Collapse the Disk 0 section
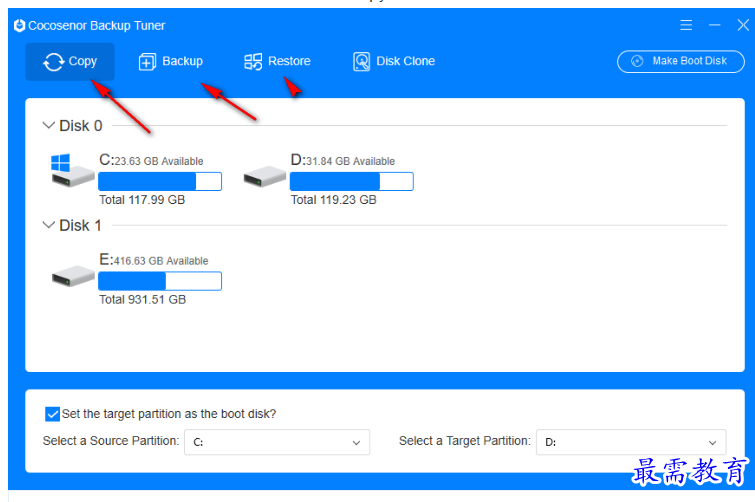This screenshot has width=755, height=502. (x=49, y=126)
